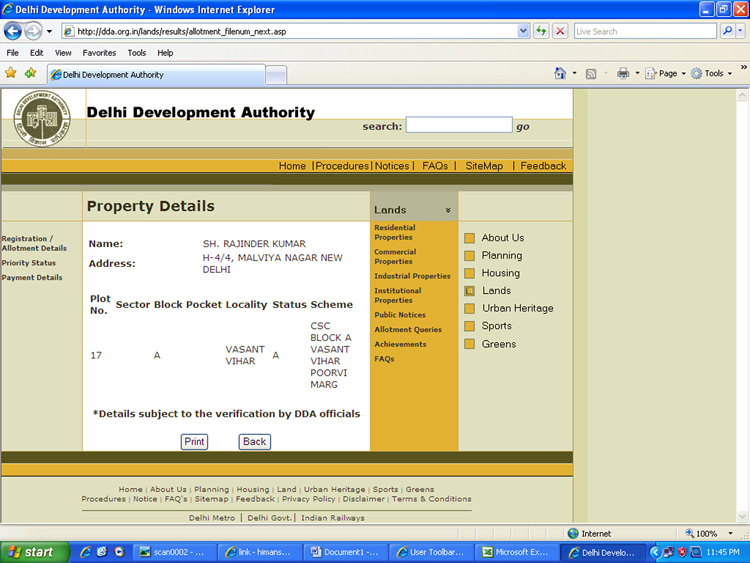750x563 pixels.
Task: Click the RSS feeds icon
Action: [x=591, y=73]
